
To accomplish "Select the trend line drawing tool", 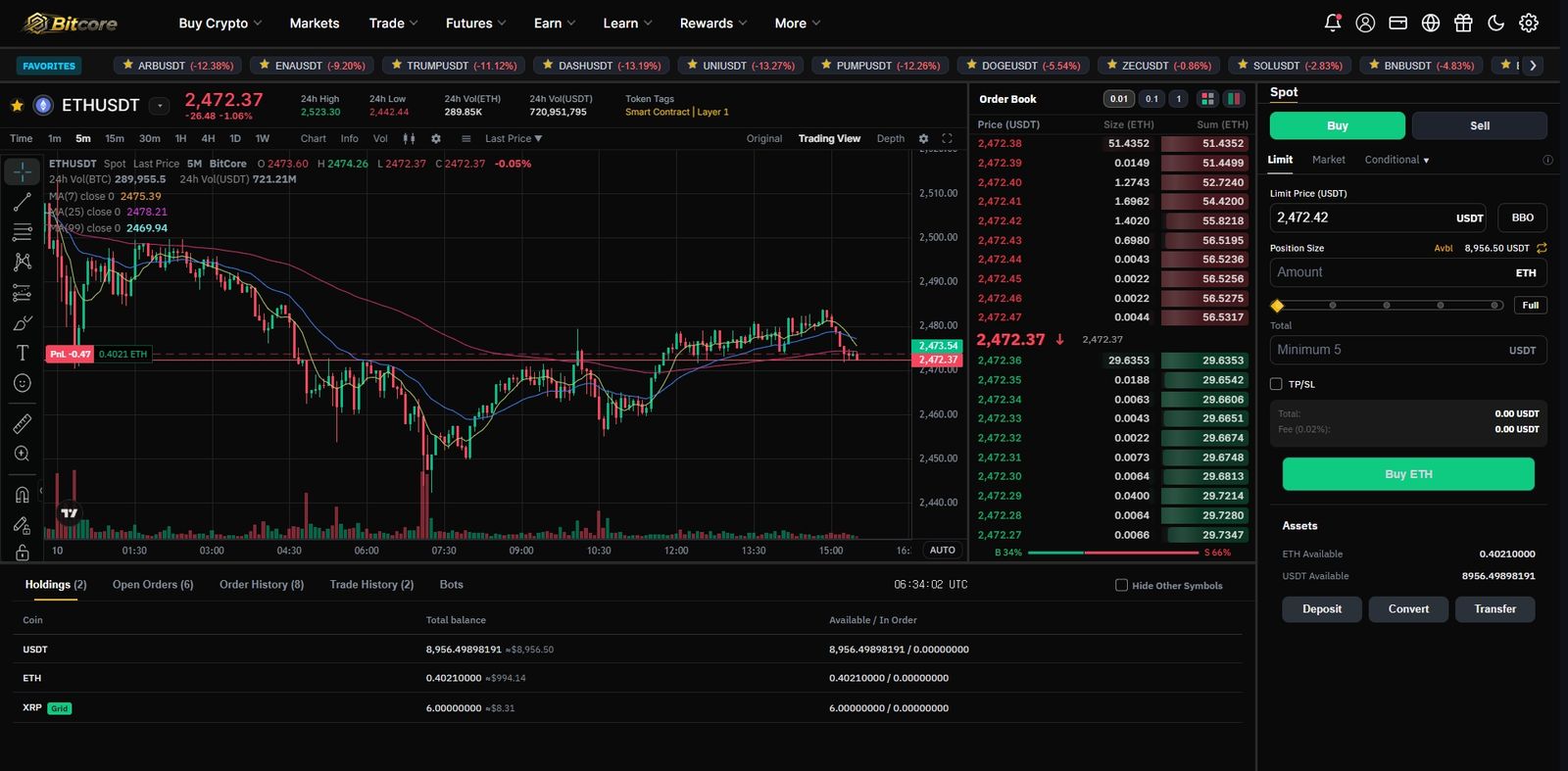I will point(22,202).
